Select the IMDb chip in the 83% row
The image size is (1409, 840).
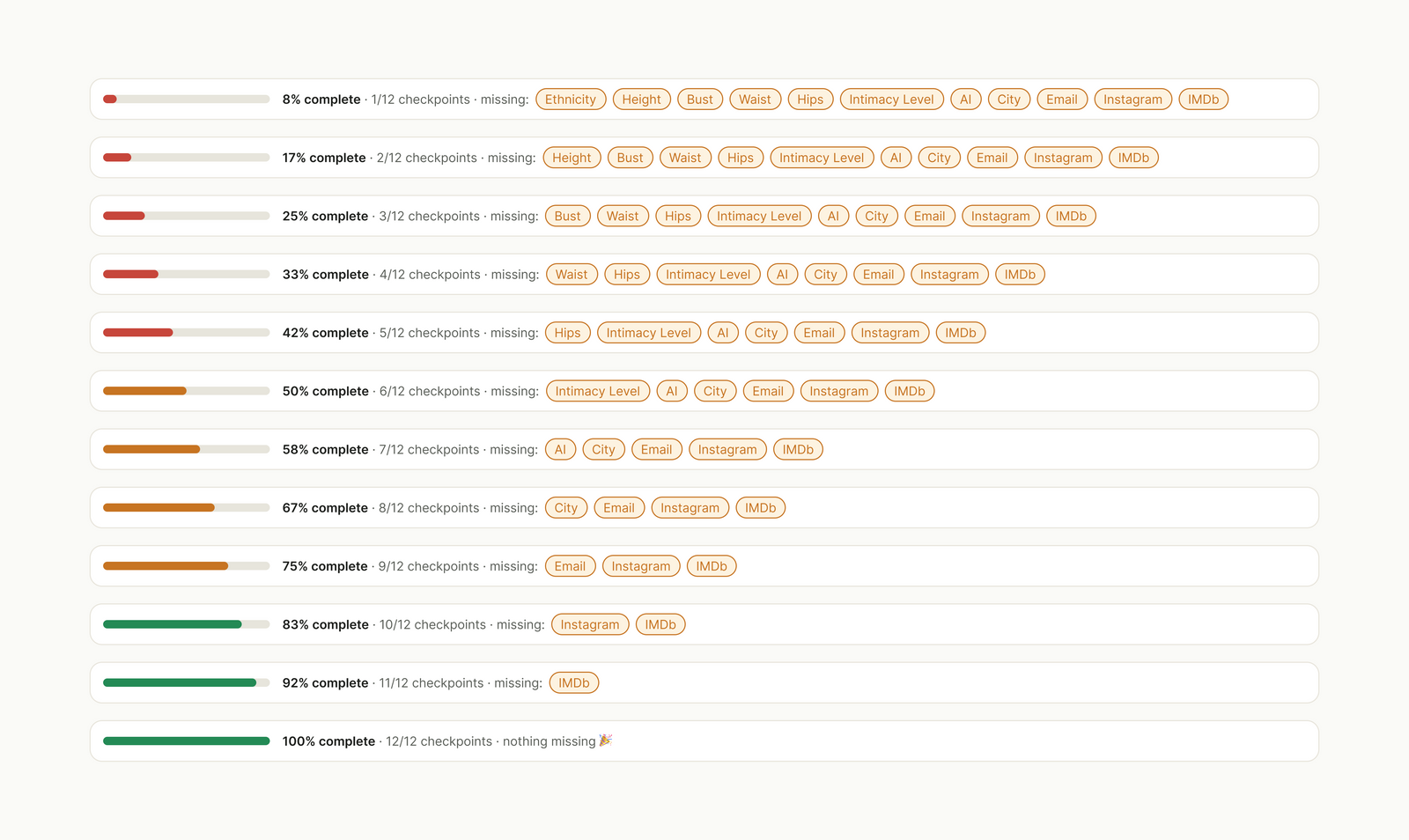(x=660, y=624)
